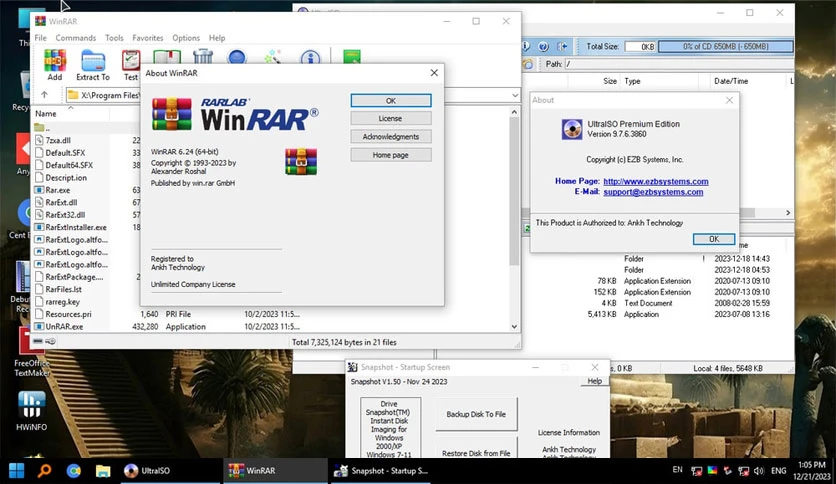This screenshot has height=484, width=836.
Task: Open File Explorer from the taskbar
Action: point(102,470)
